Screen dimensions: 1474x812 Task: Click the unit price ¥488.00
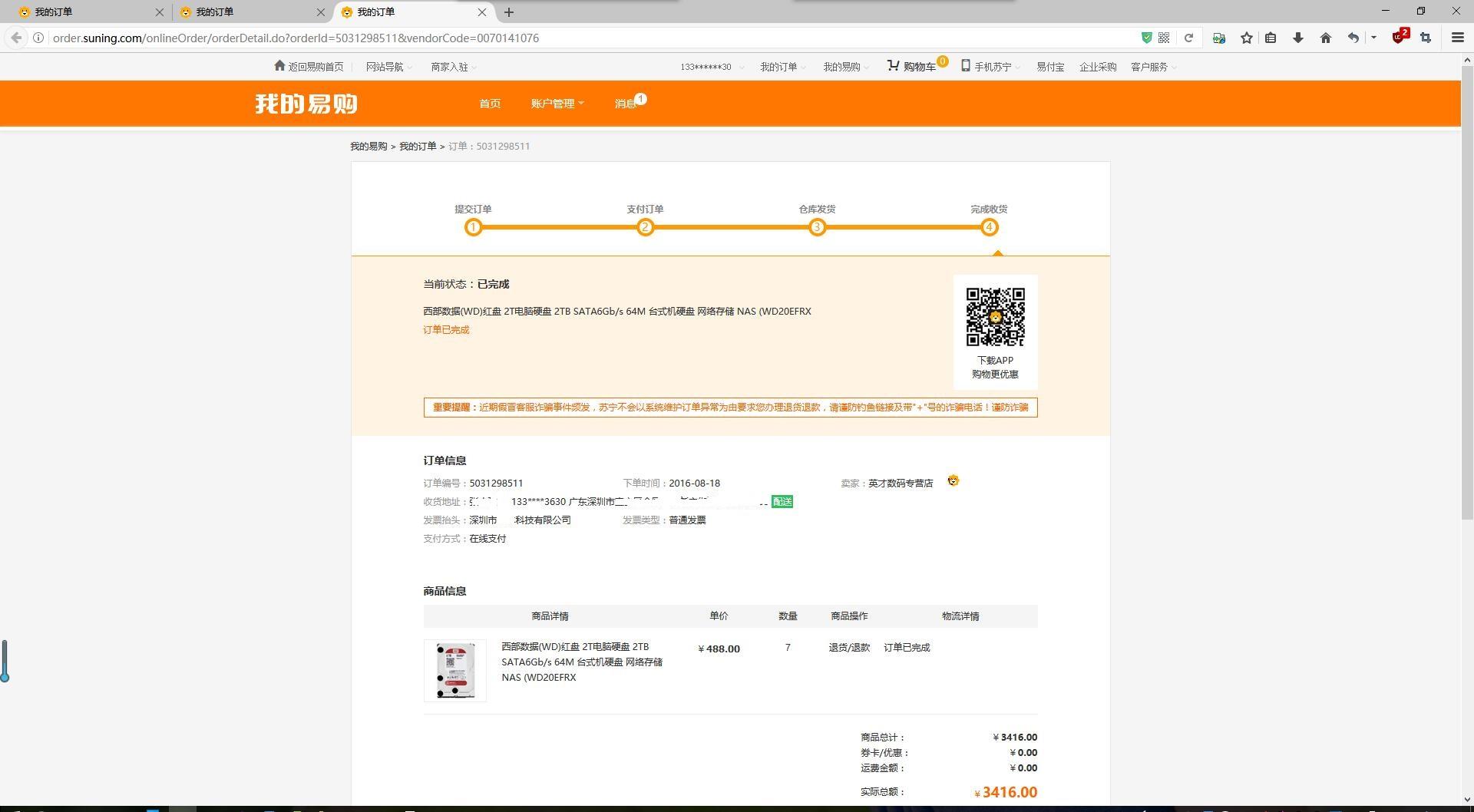pos(719,649)
